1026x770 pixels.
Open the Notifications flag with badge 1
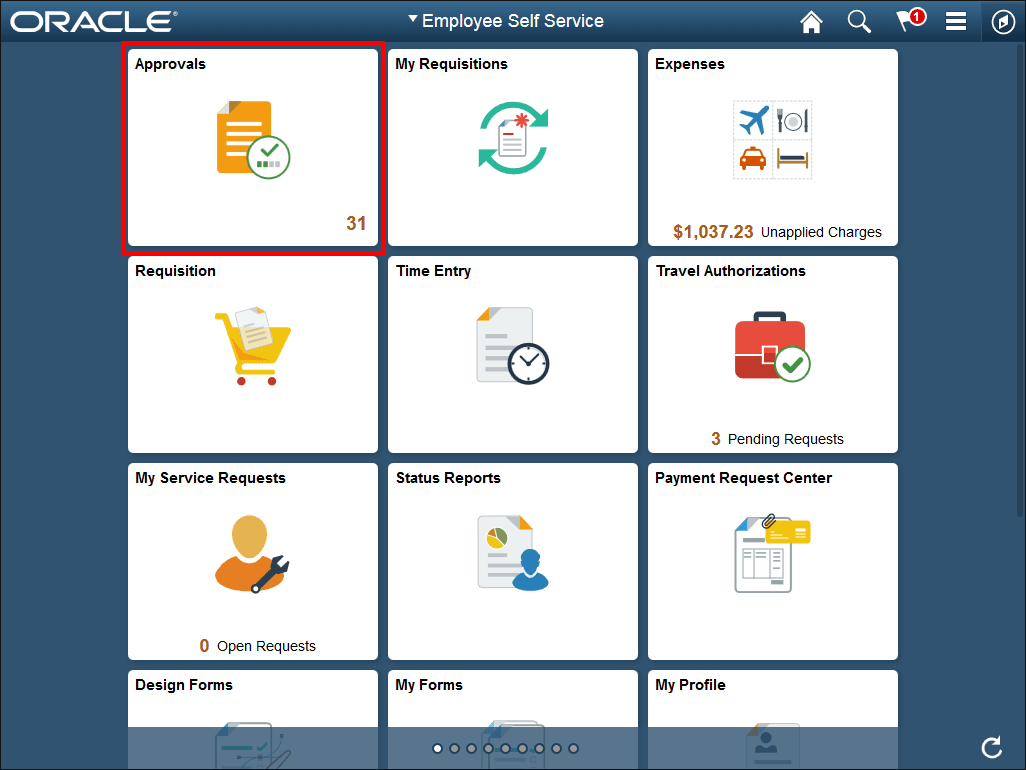908,21
